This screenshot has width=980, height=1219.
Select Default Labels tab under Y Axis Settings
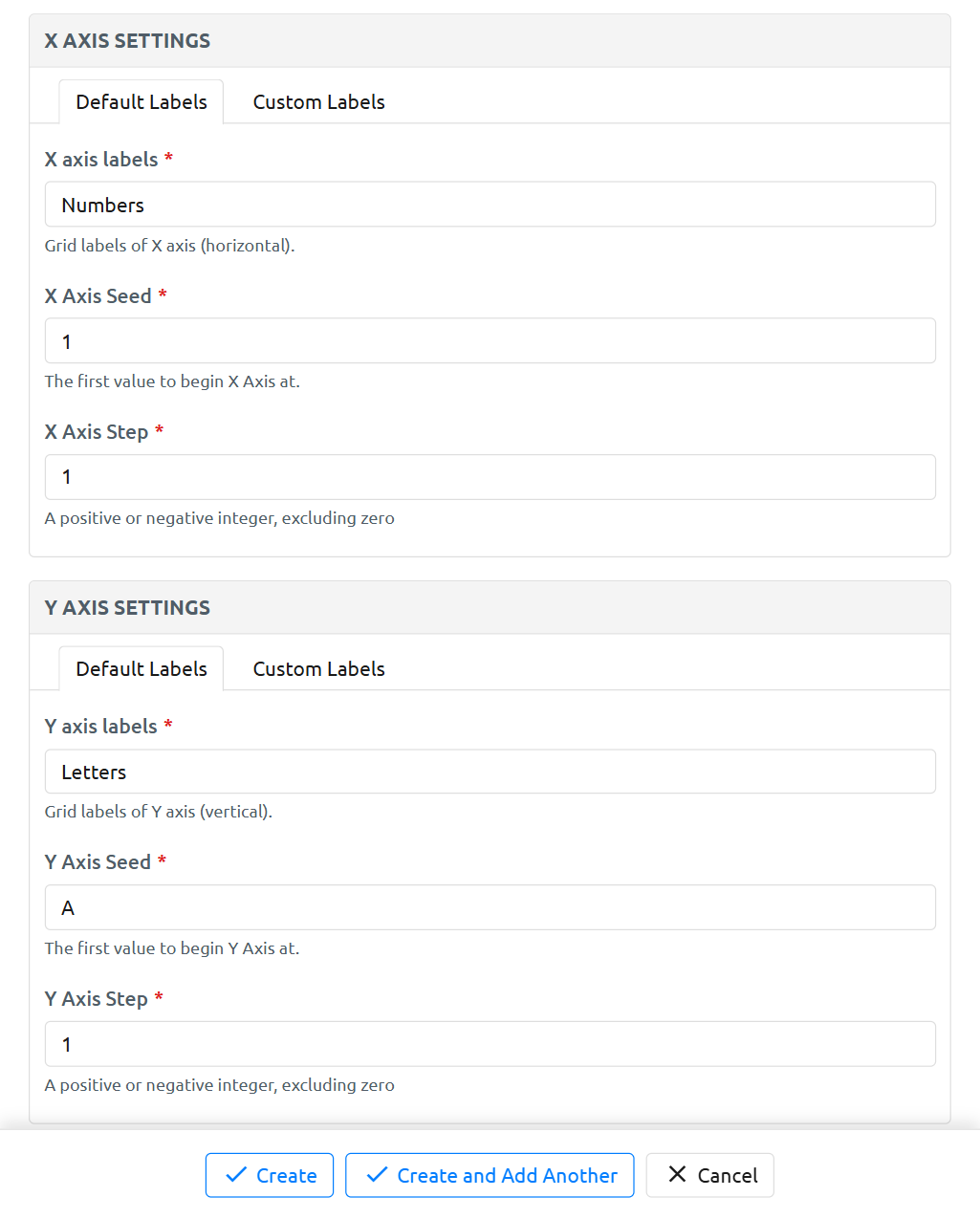[142, 669]
